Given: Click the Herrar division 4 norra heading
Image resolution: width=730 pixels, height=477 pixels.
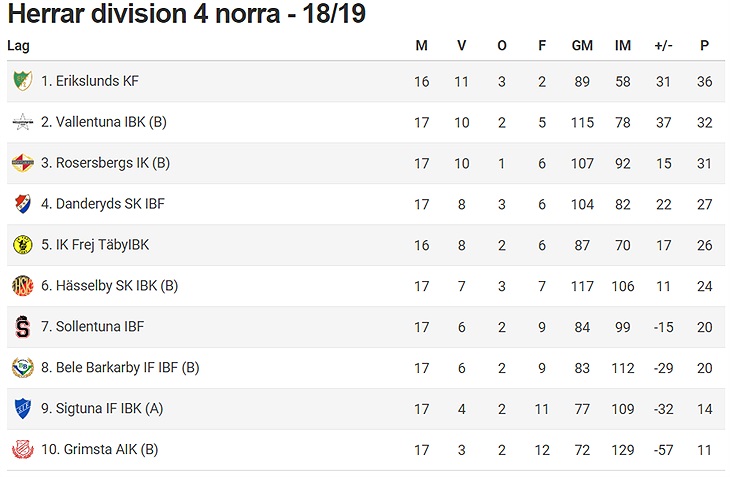Looking at the screenshot, I should click(187, 14).
